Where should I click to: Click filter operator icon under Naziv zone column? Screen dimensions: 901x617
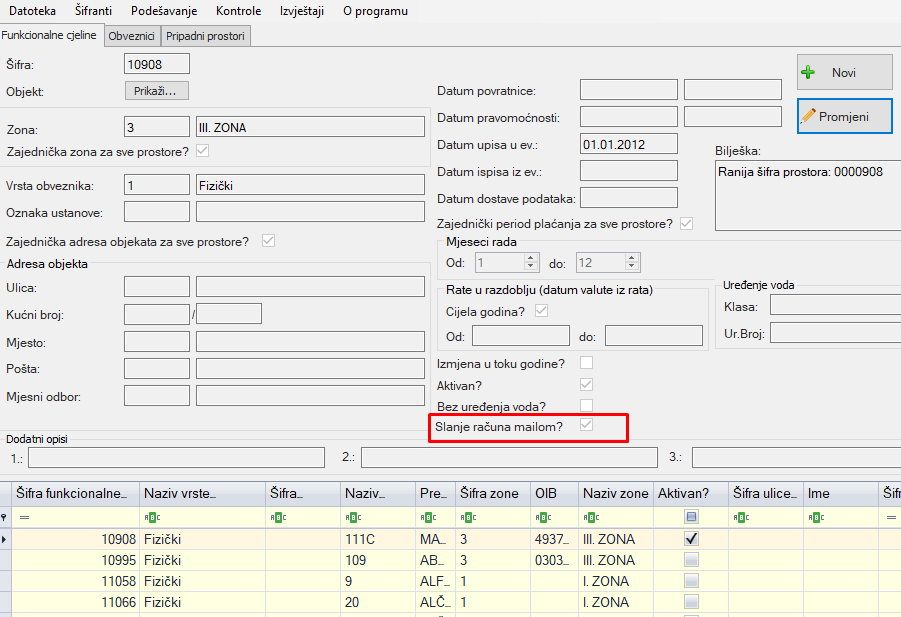click(589, 517)
